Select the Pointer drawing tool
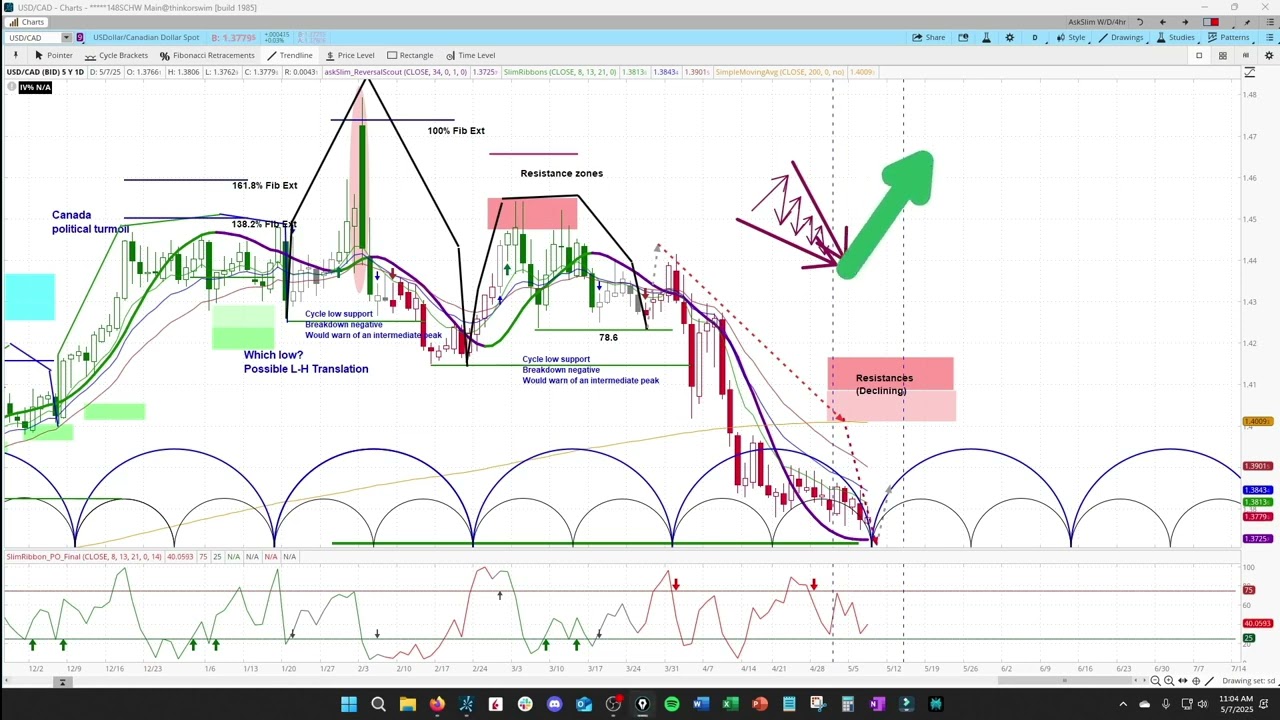The width and height of the screenshot is (1280, 720). point(53,55)
